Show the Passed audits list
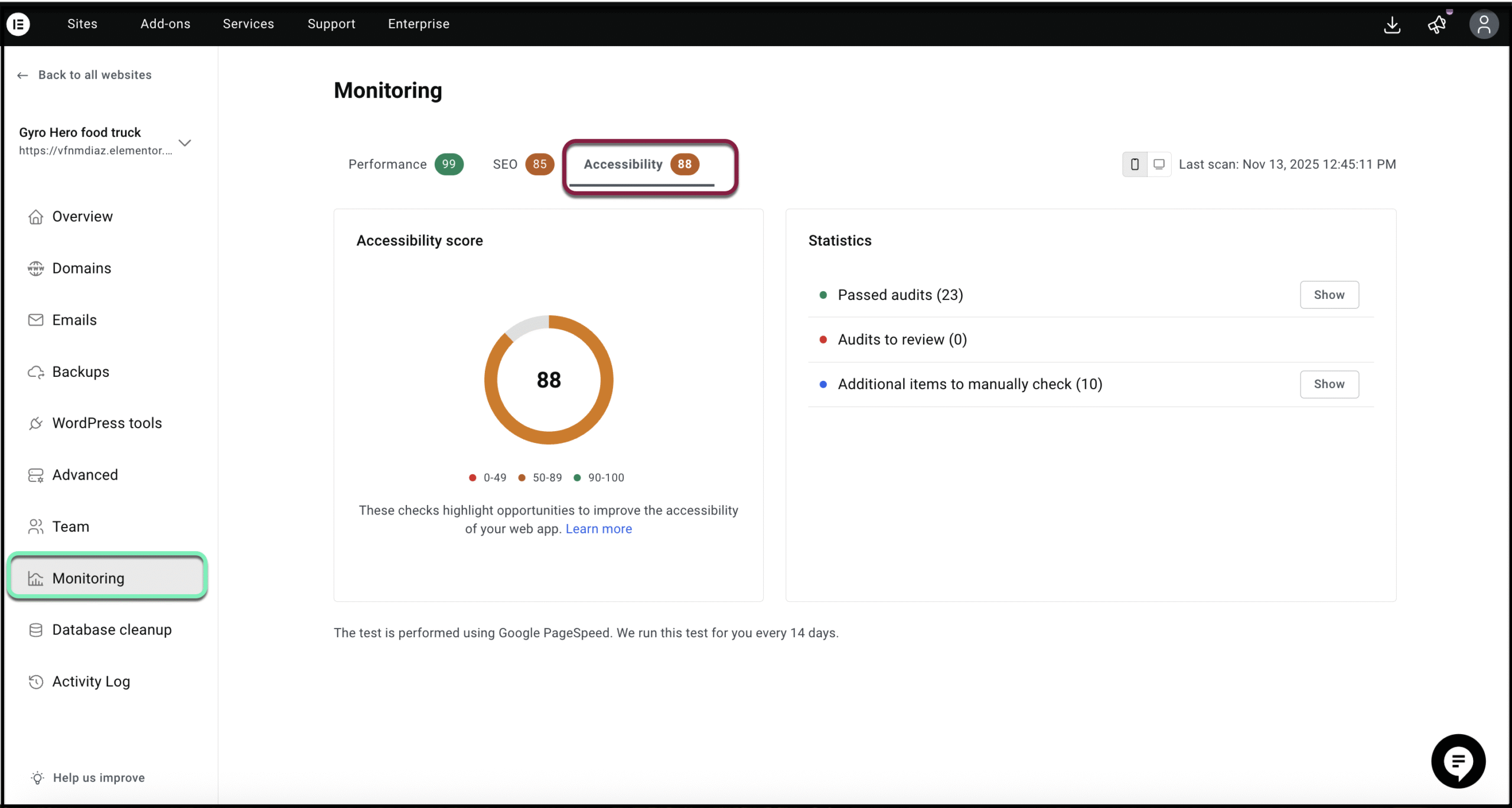1512x808 pixels. click(1329, 295)
